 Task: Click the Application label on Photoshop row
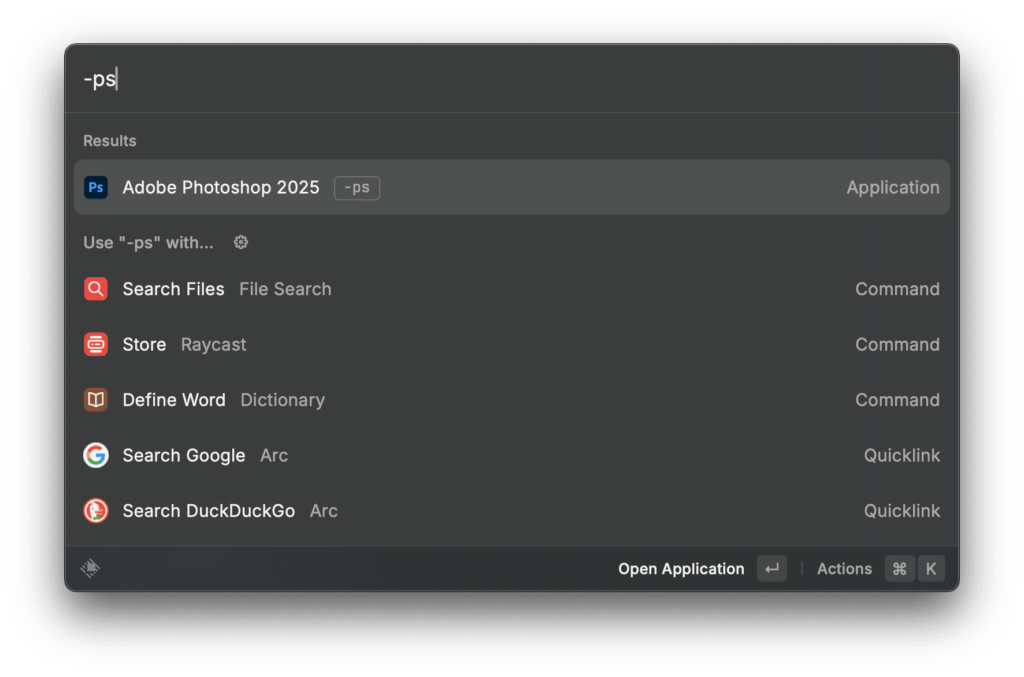click(893, 187)
